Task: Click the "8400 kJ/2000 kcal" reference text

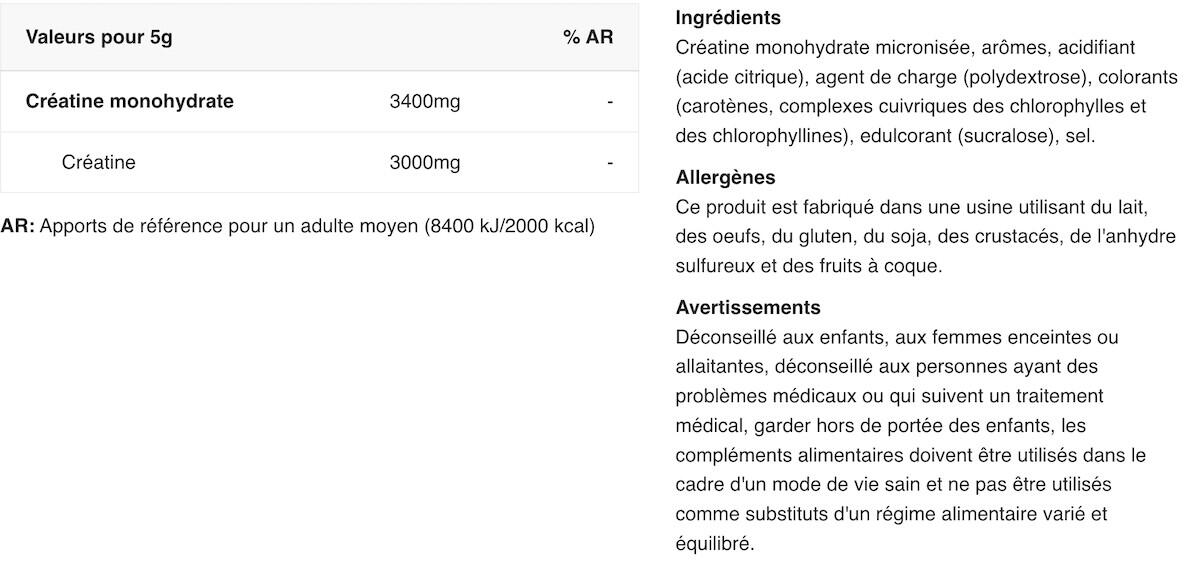Action: click(509, 226)
